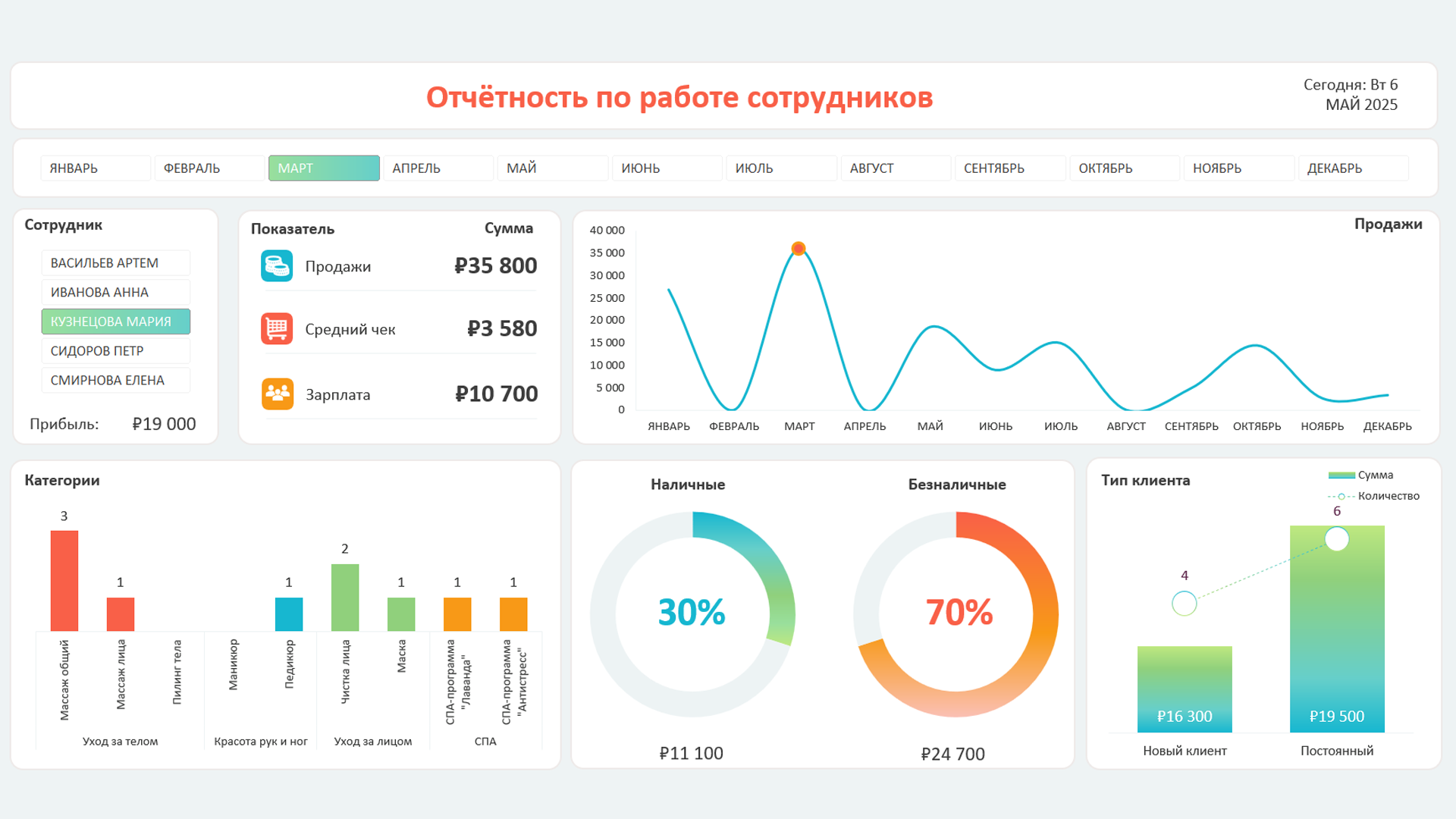Click the green Маска bar
This screenshot has height=819, width=1456.
pos(401,614)
